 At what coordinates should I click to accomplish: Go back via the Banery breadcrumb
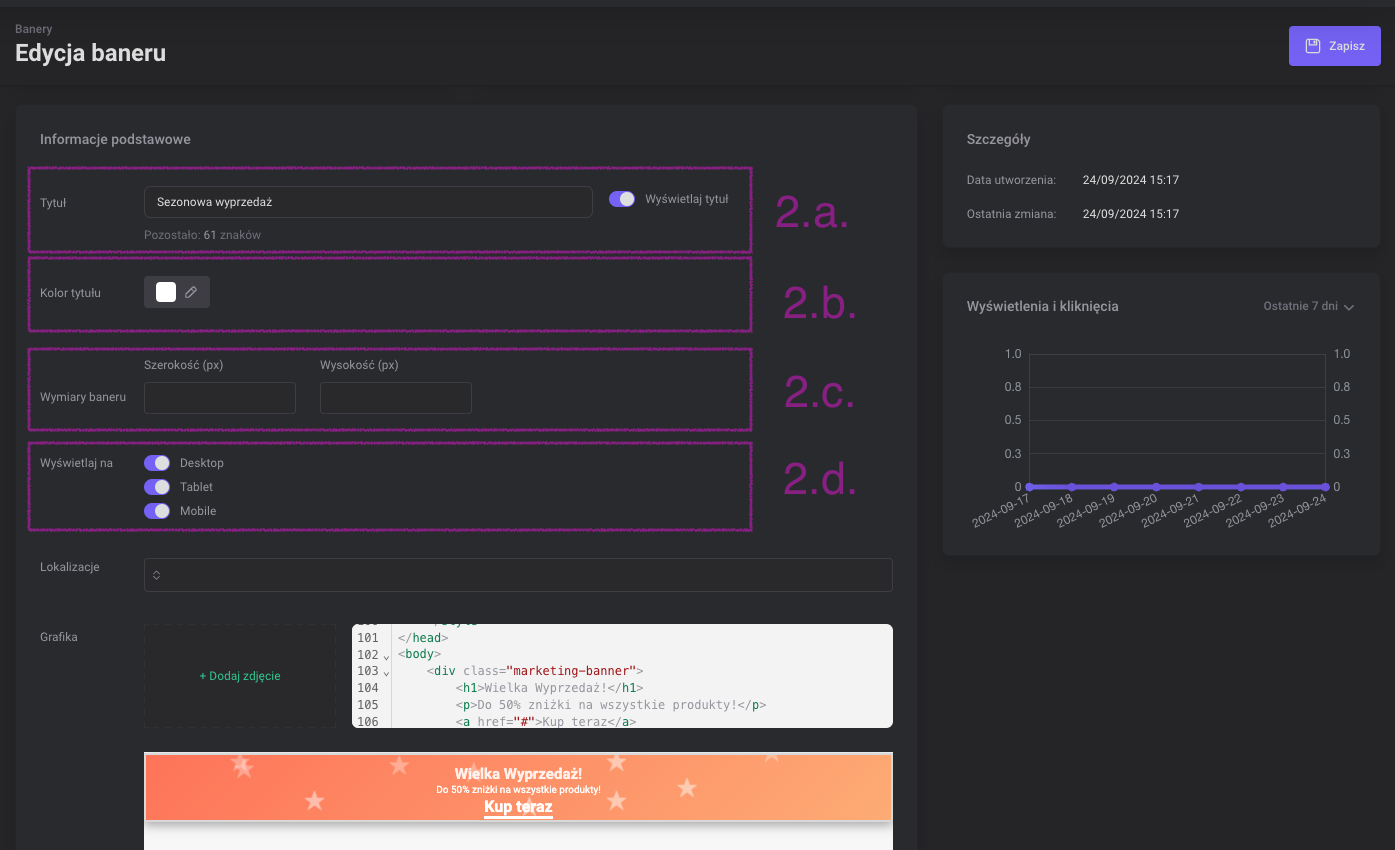[x=34, y=29]
